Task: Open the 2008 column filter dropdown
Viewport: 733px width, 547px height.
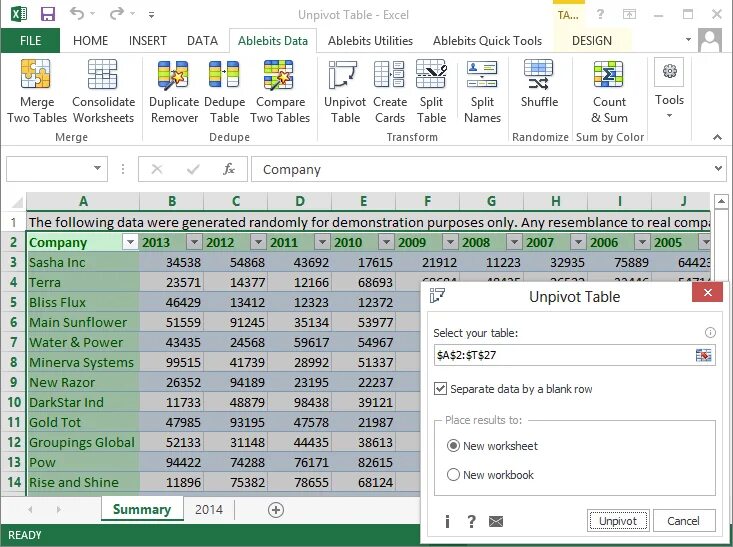Action: point(514,242)
